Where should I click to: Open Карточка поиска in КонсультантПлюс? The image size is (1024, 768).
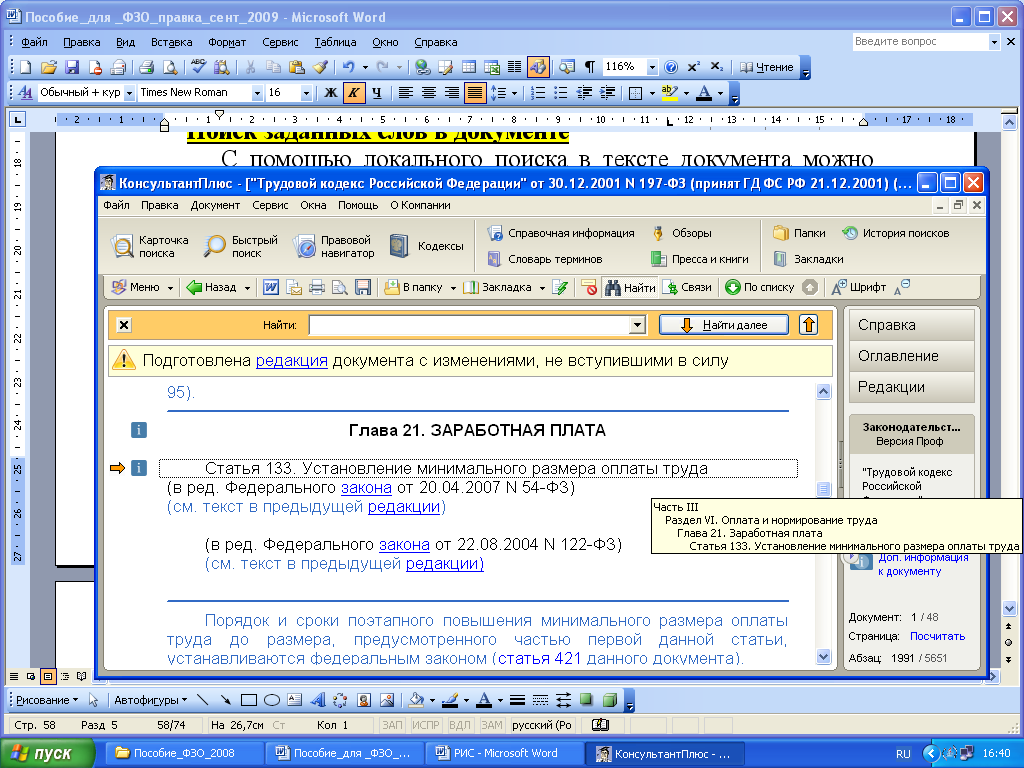(x=150, y=246)
